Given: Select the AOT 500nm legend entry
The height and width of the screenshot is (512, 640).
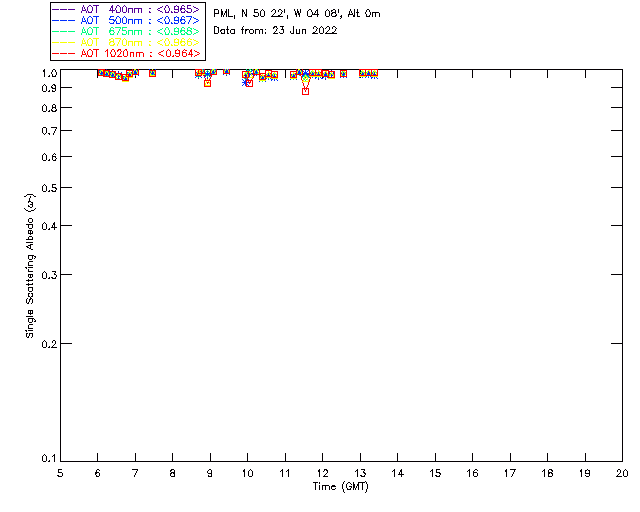Looking at the screenshot, I should 126,20.
